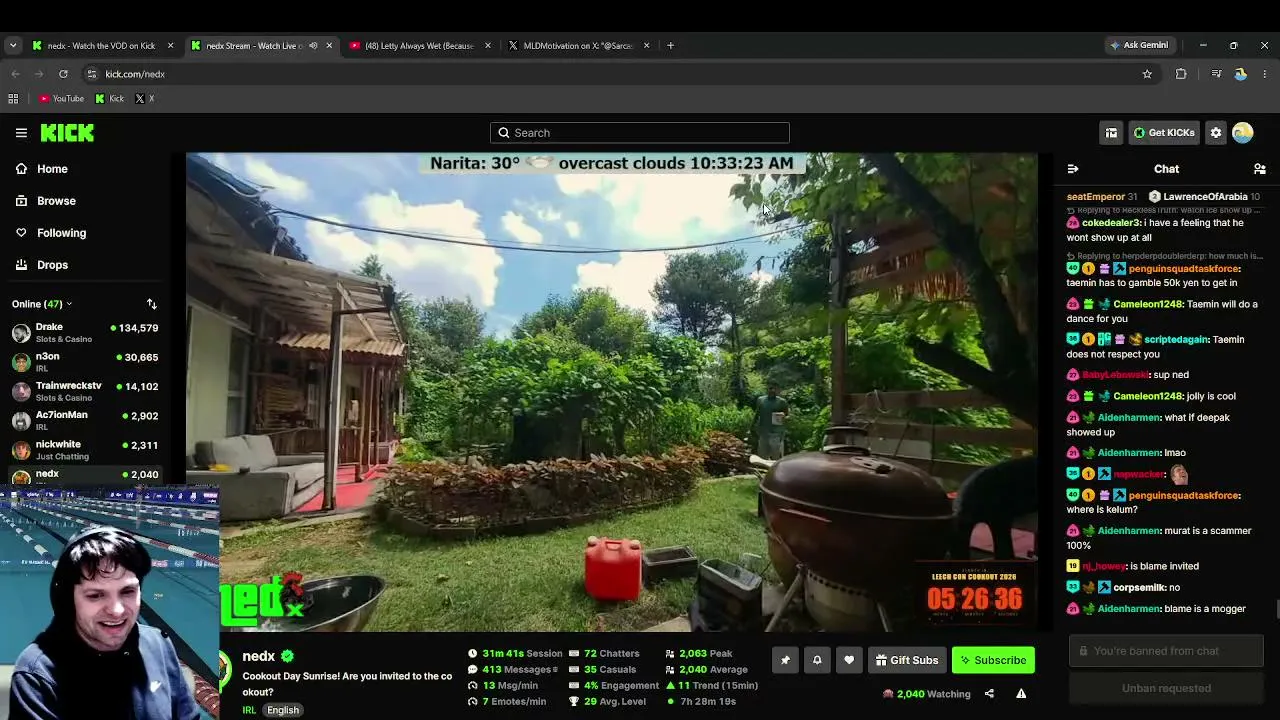Click the green KICK logo
This screenshot has height=720, width=1280.
(x=67, y=132)
